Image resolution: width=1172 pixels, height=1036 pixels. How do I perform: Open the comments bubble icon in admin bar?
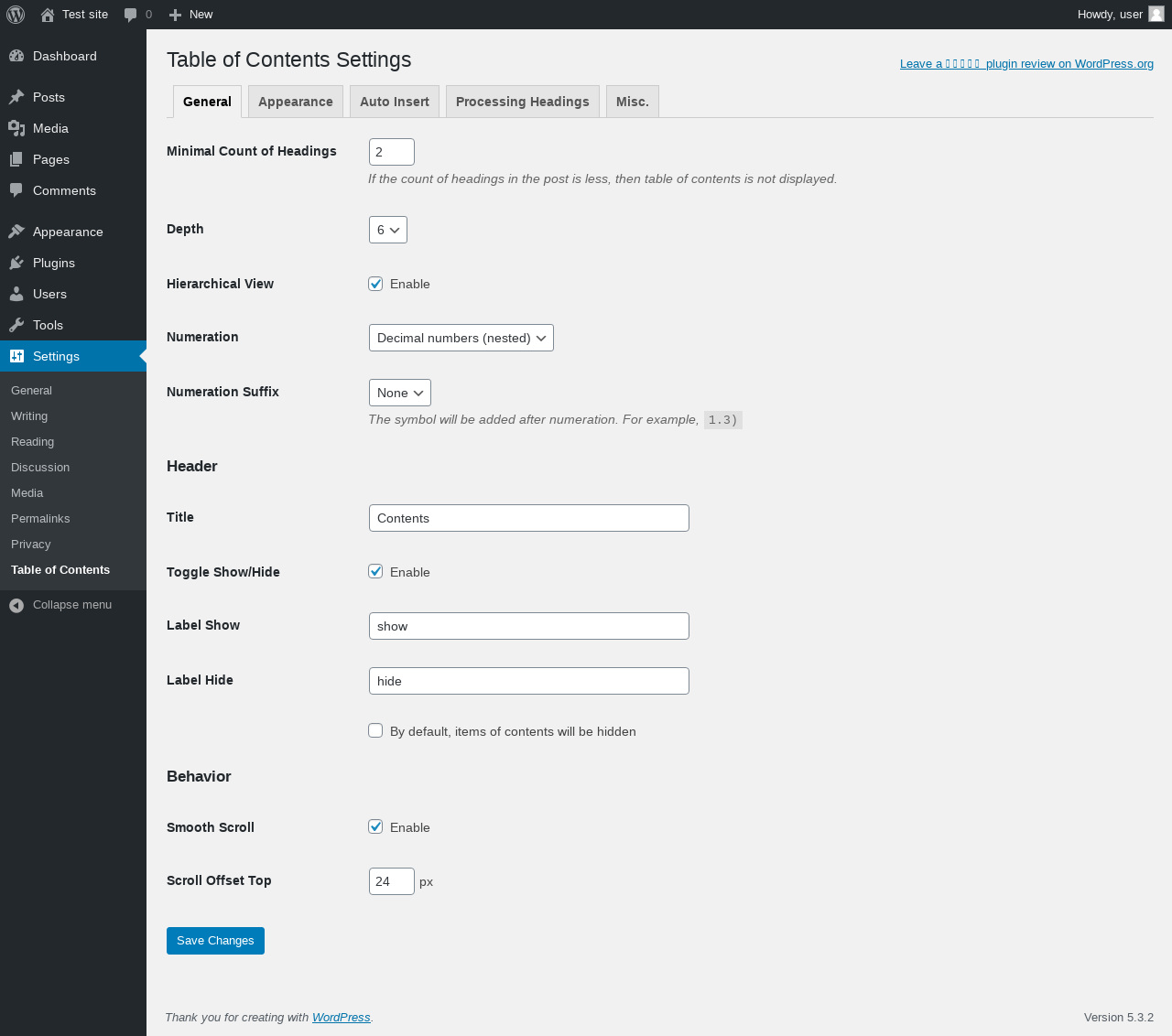click(x=131, y=15)
